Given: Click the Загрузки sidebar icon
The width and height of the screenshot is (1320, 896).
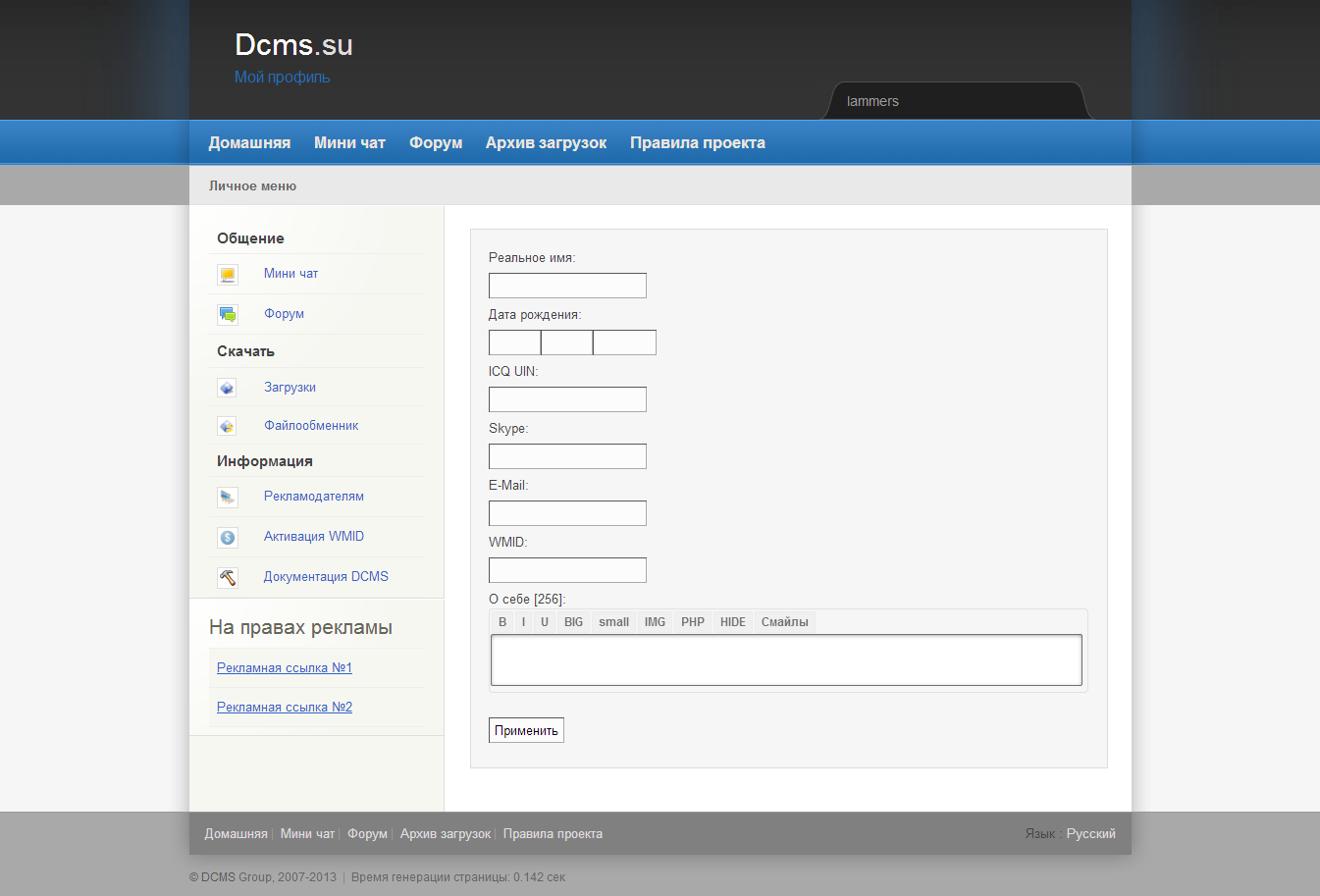Looking at the screenshot, I should [227, 388].
